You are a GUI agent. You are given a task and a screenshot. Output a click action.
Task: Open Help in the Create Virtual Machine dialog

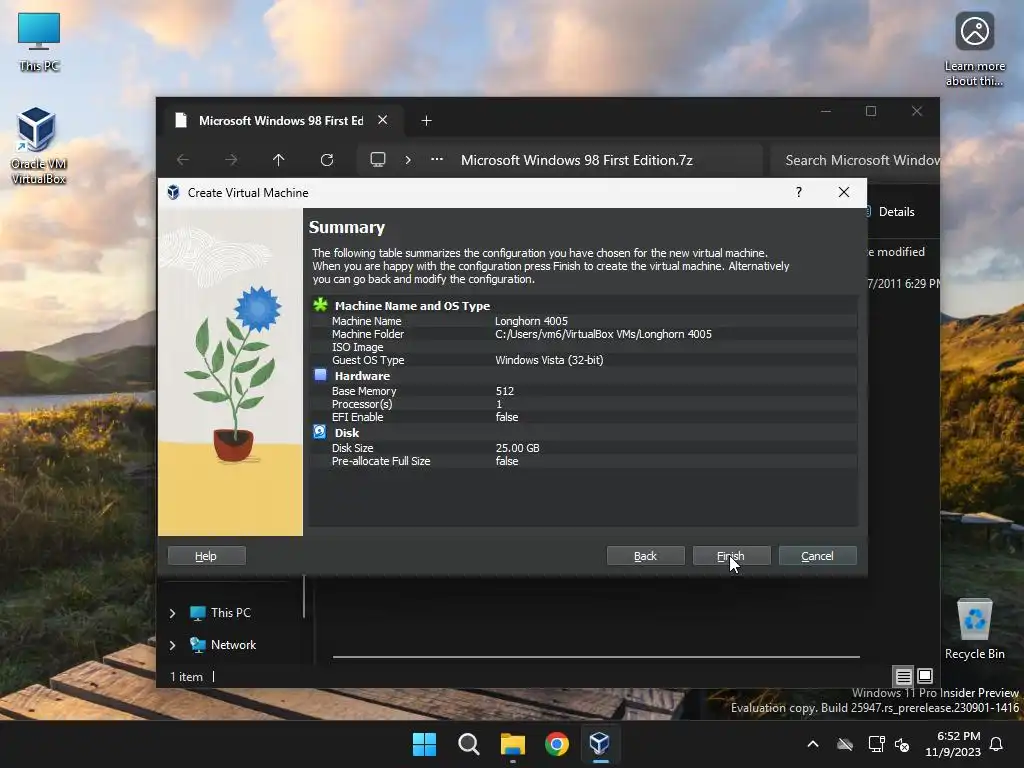pos(206,556)
